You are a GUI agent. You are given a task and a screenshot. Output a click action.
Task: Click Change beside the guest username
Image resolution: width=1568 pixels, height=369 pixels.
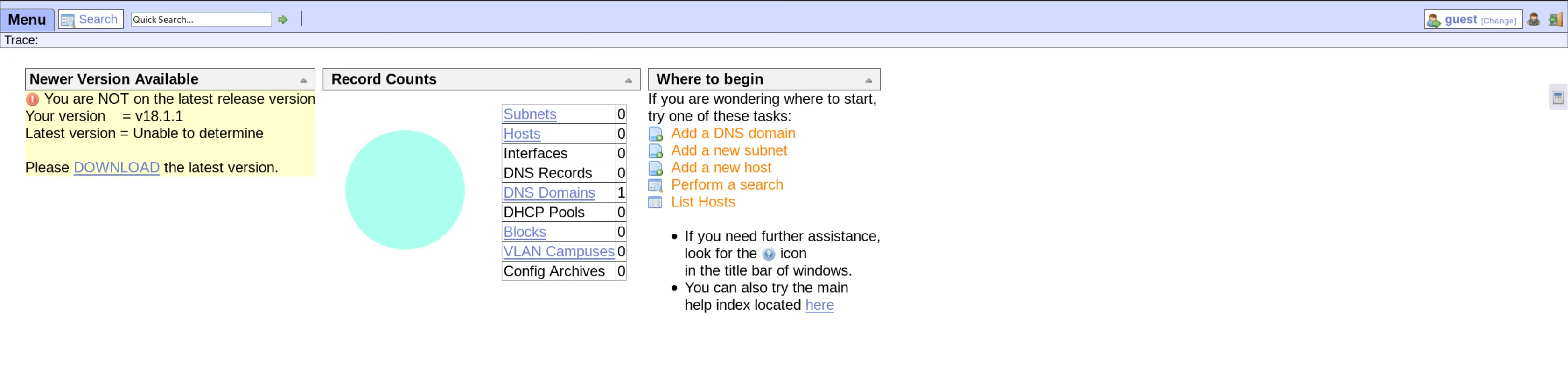click(1500, 20)
